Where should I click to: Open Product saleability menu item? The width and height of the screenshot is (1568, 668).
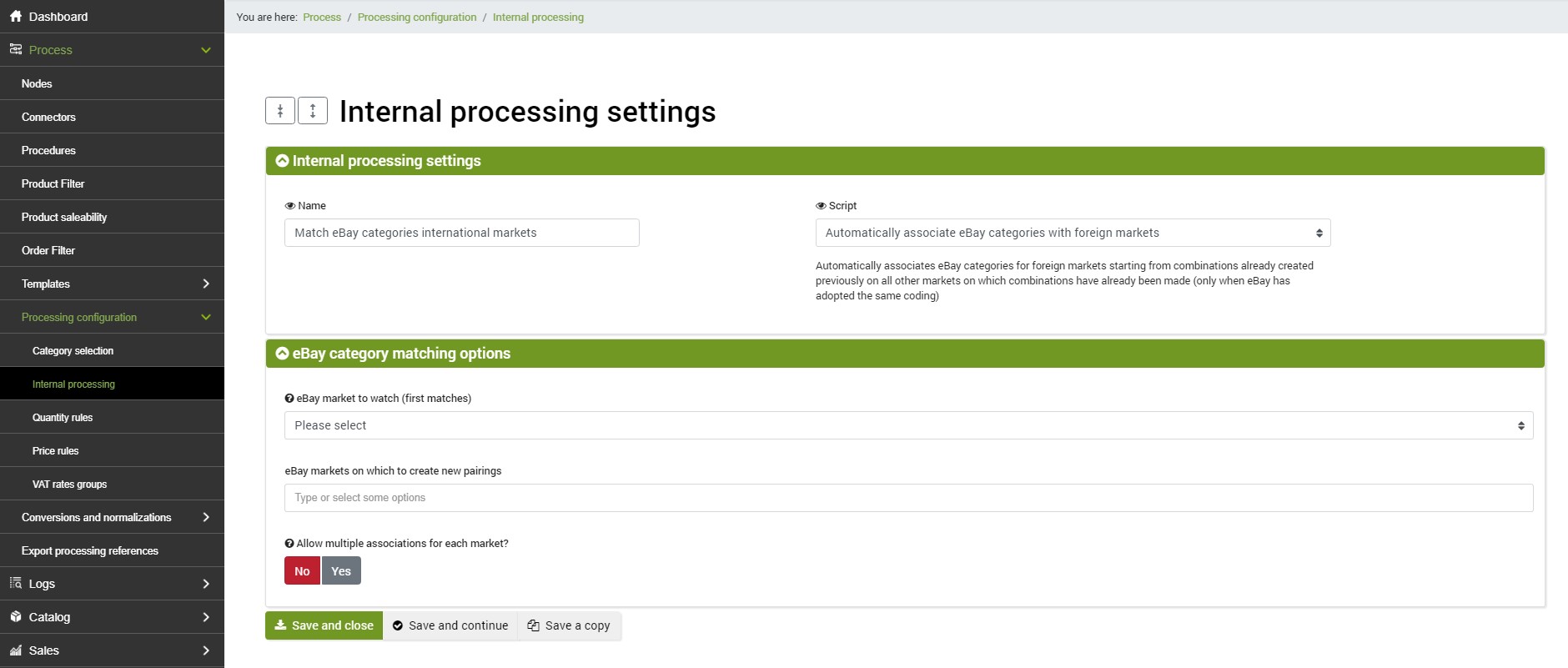[x=112, y=217]
